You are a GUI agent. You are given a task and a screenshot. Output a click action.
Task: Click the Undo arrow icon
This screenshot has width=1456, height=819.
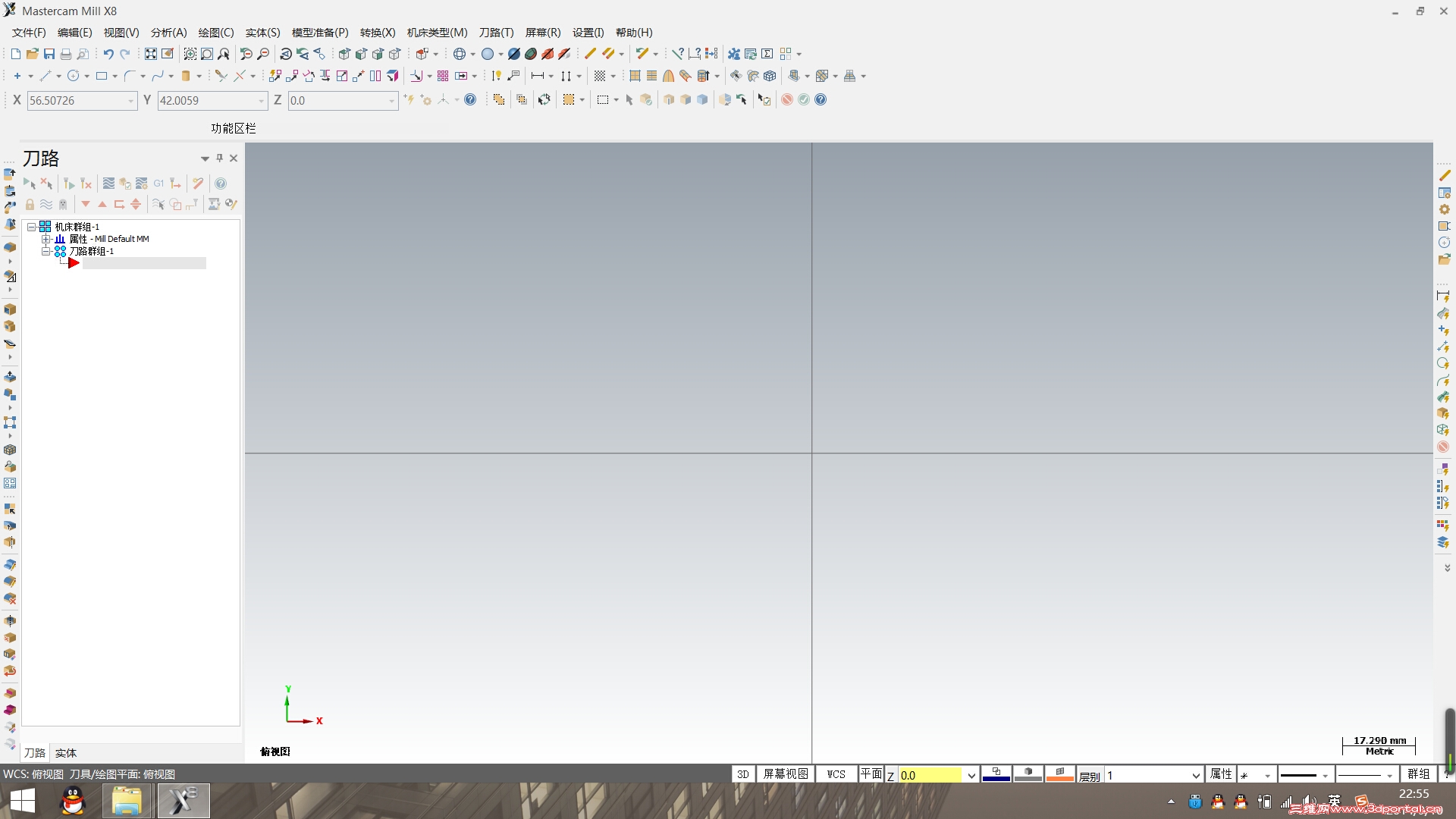tap(108, 54)
